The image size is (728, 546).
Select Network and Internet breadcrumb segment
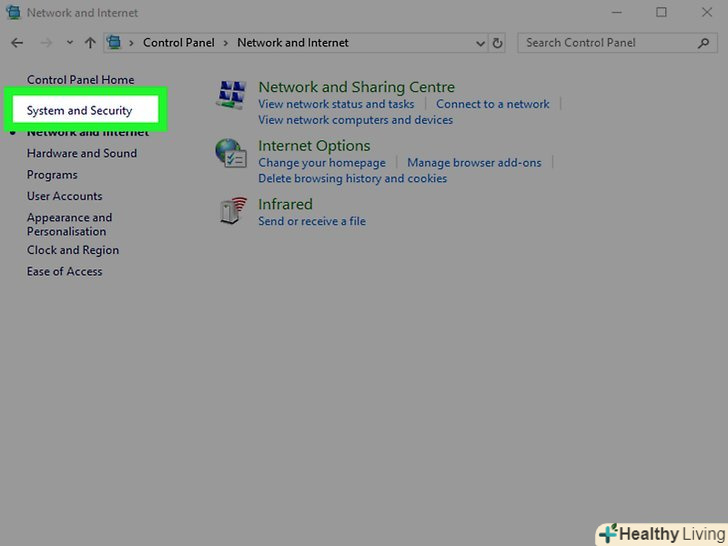(293, 43)
